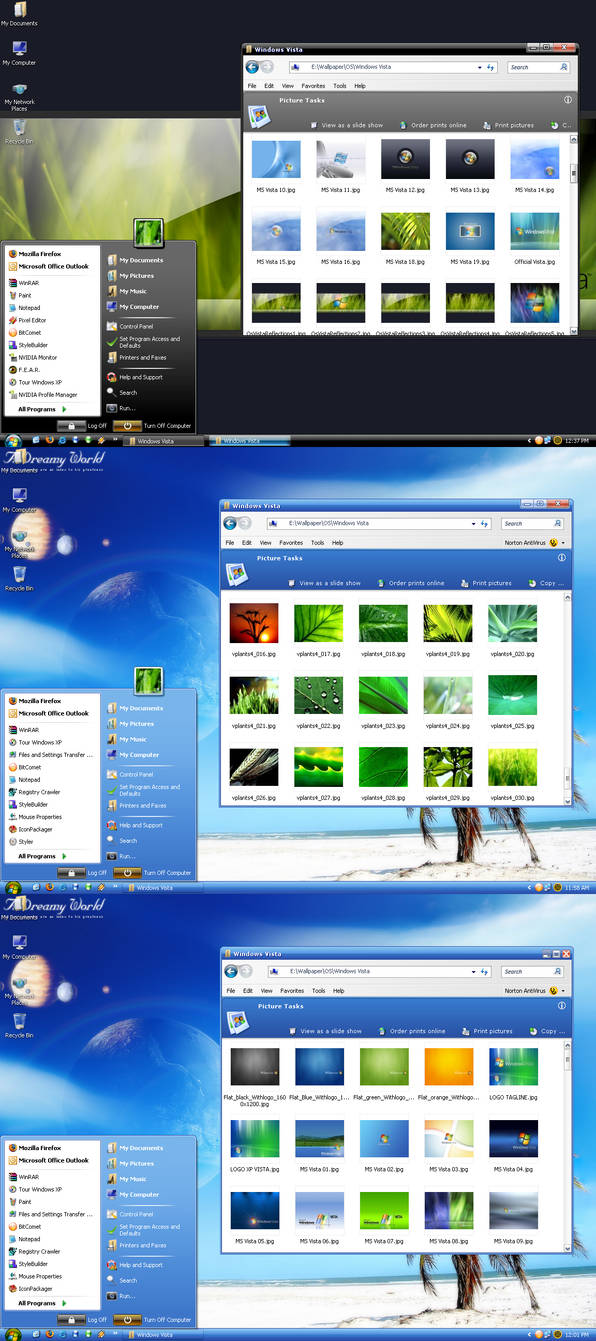Open NVIDIA Profile Manager in Start menu
Screen dimensions: 596x1341
(x=43, y=394)
